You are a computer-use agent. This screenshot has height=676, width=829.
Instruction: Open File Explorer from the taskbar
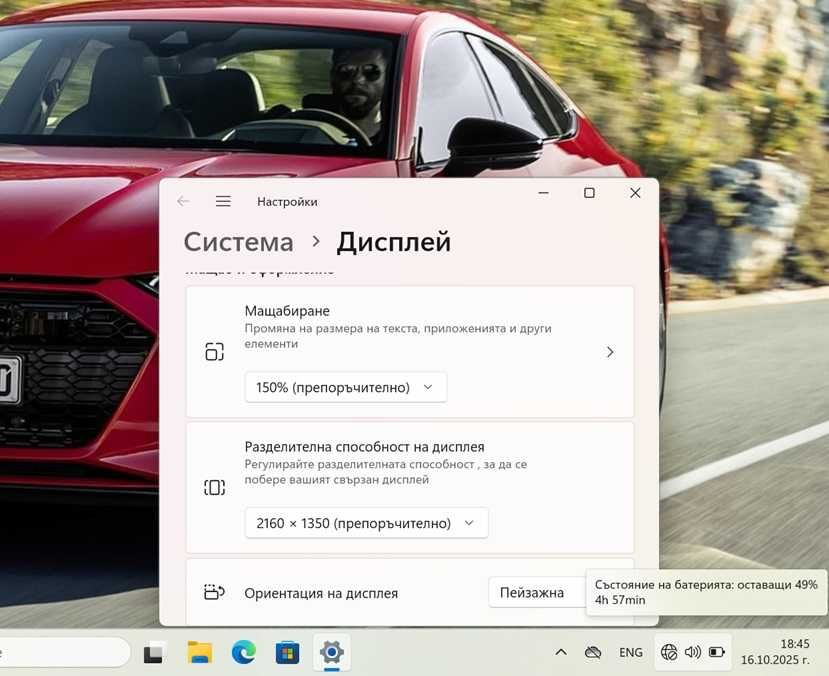[200, 653]
